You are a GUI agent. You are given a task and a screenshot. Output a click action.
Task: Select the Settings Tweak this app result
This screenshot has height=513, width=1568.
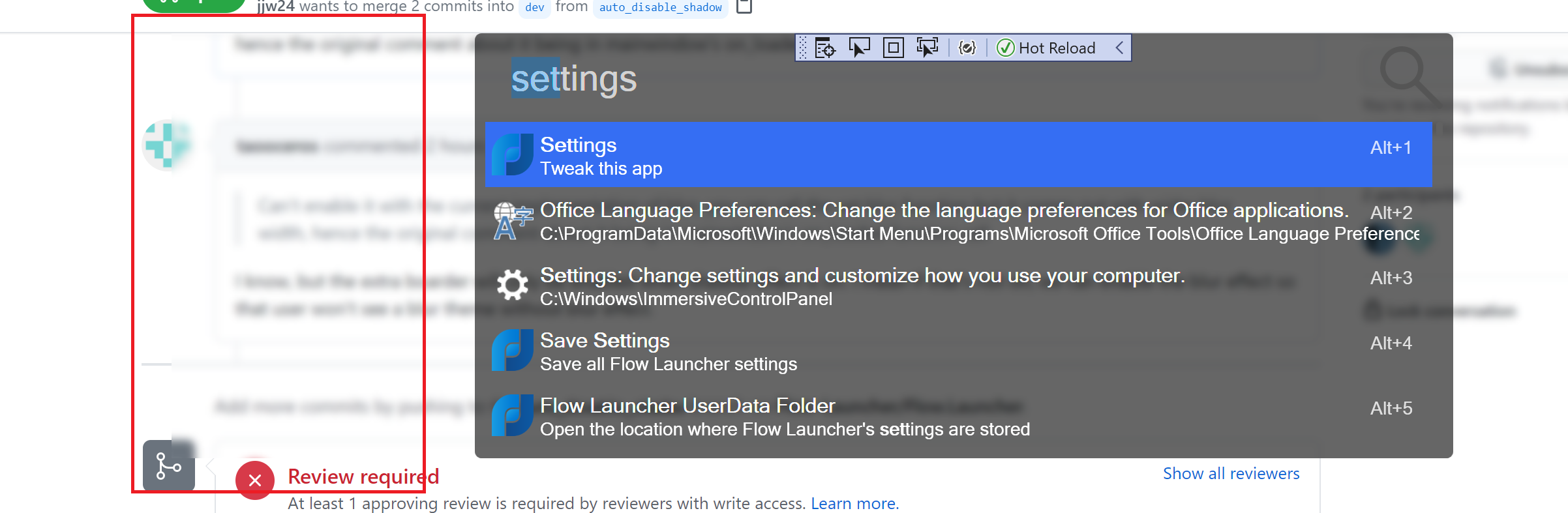tap(958, 155)
